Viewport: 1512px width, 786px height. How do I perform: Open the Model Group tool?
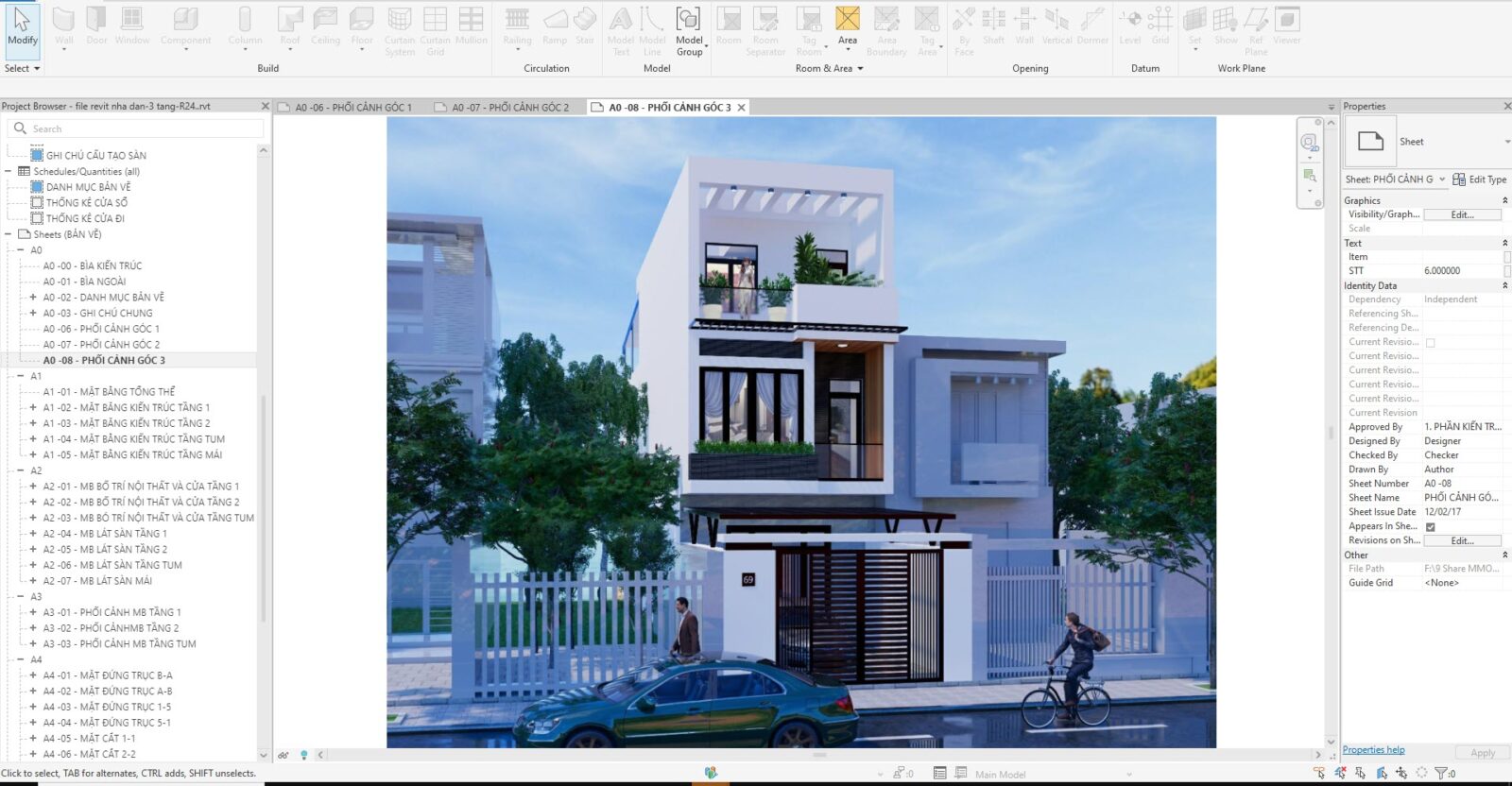(x=689, y=31)
